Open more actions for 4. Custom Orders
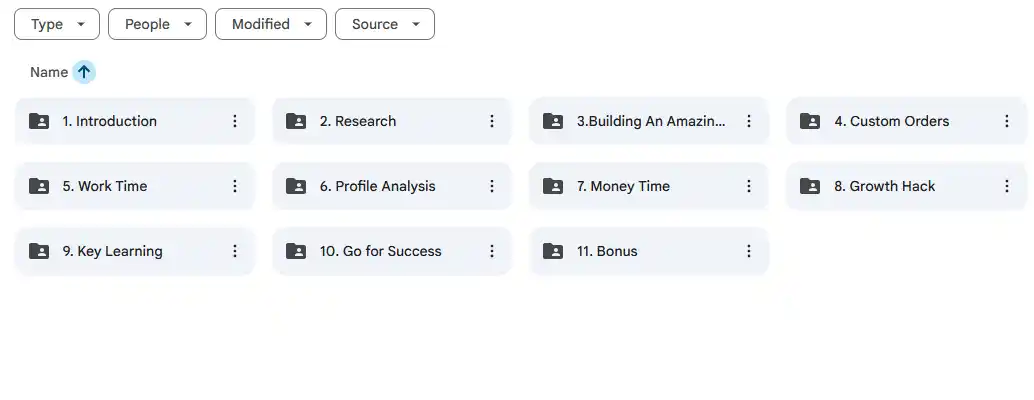This screenshot has width=1034, height=400. pyautogui.click(x=1007, y=121)
